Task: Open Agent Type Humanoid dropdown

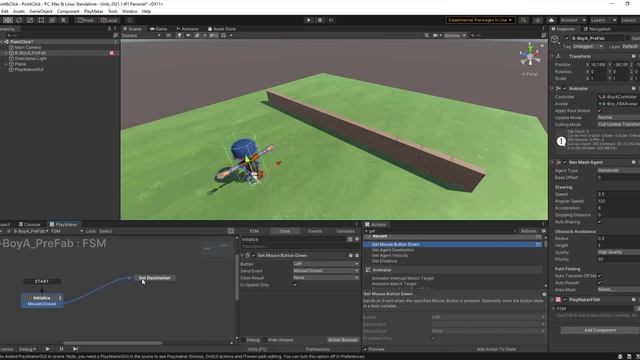Action: click(x=618, y=170)
